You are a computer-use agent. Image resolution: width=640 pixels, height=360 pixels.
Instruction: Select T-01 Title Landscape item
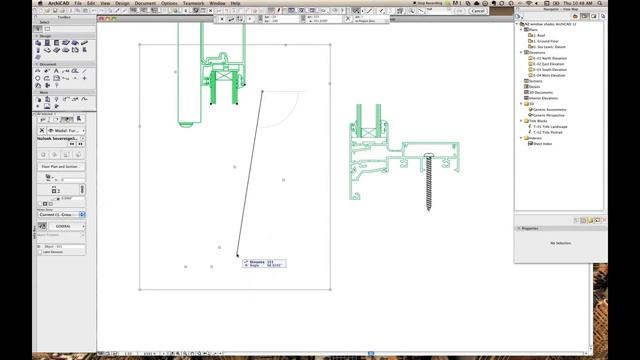click(549, 127)
